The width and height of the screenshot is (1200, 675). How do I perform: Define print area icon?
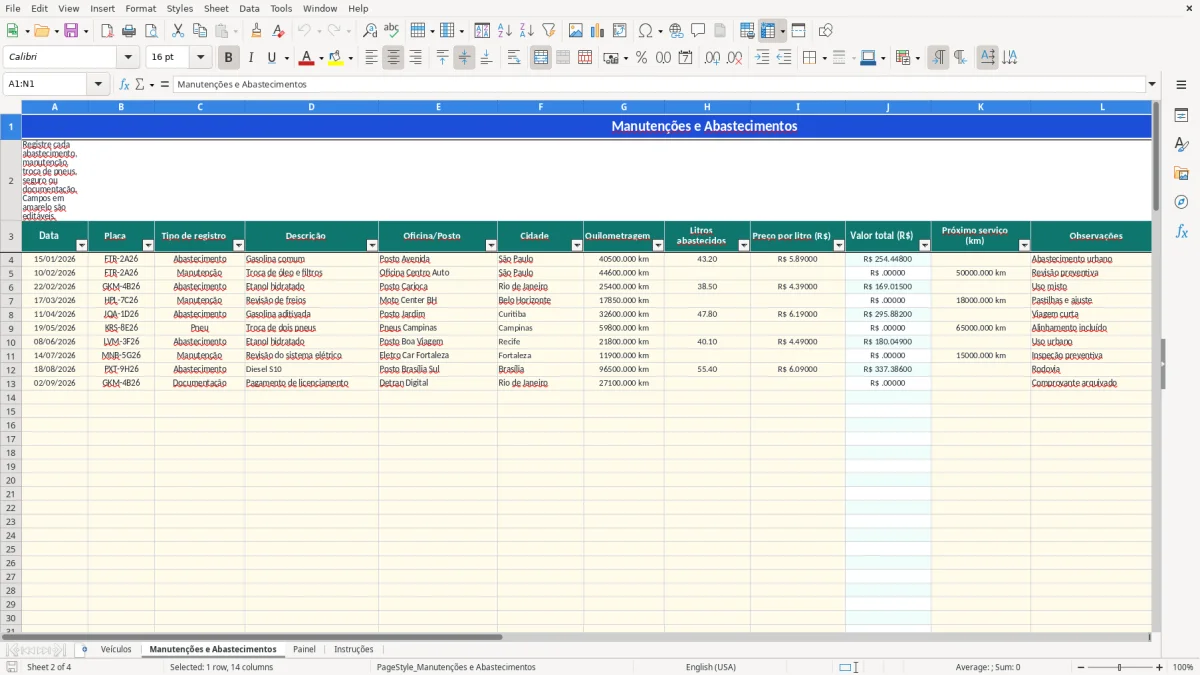pos(747,31)
